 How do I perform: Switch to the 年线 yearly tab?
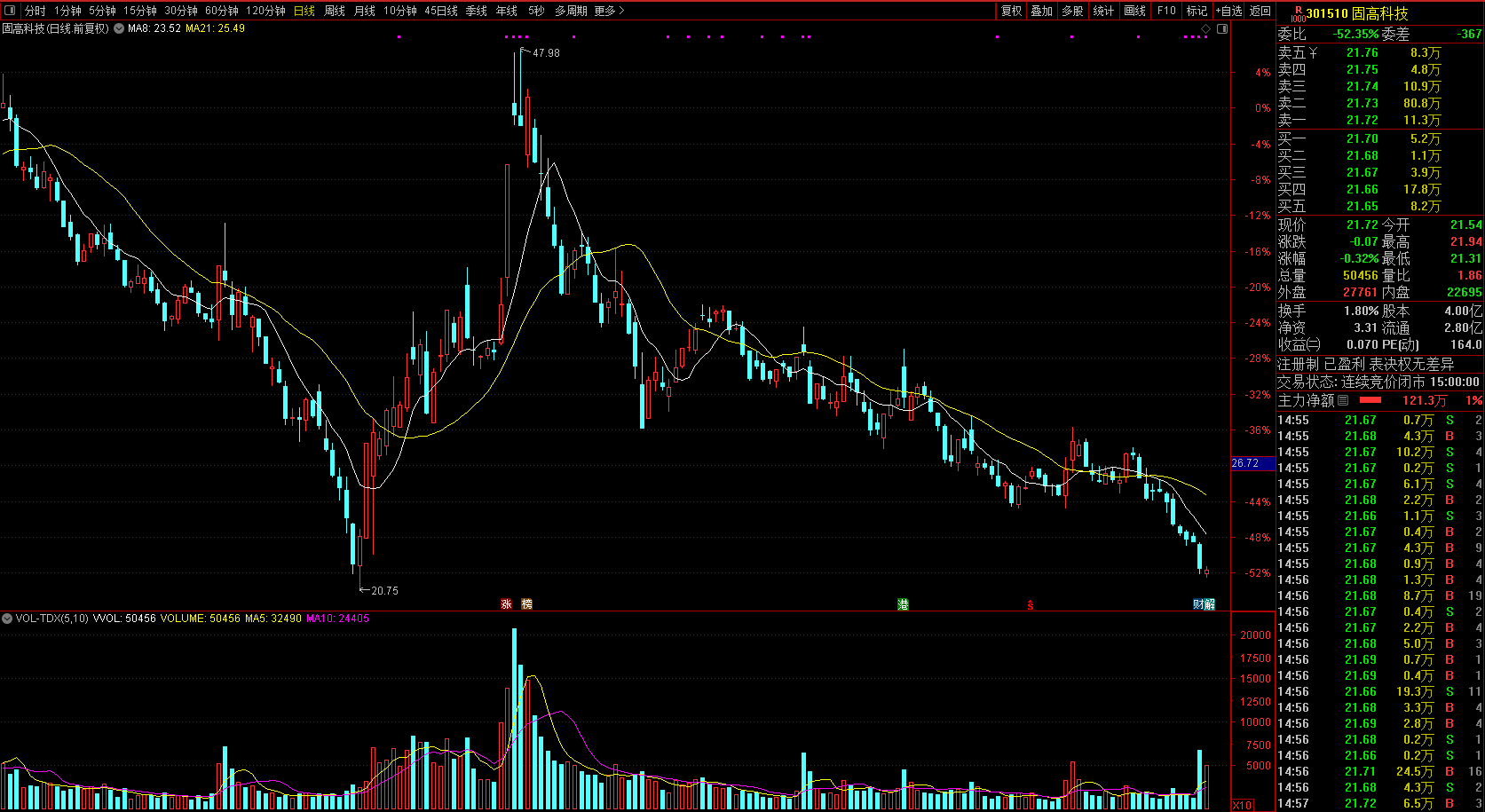(507, 11)
